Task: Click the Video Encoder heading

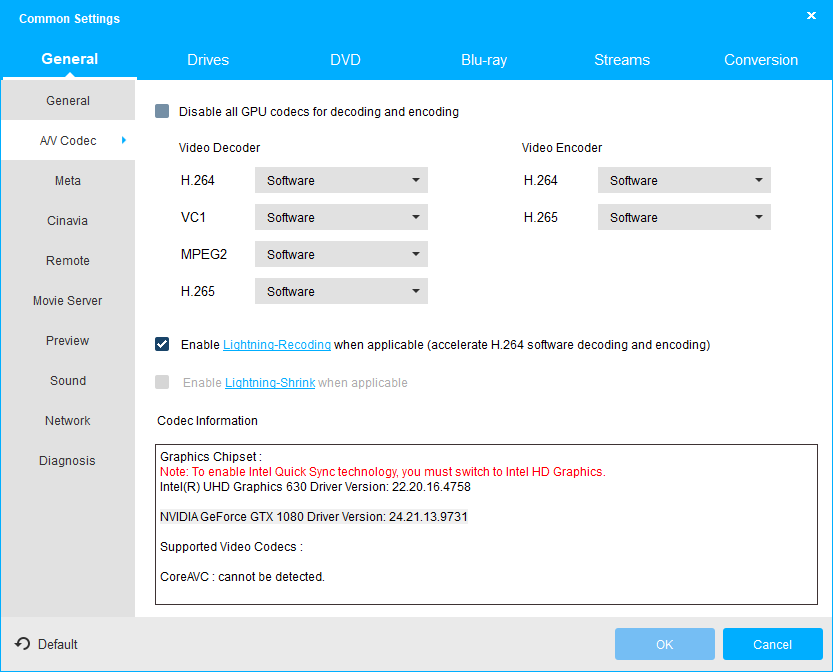Action: [x=562, y=148]
